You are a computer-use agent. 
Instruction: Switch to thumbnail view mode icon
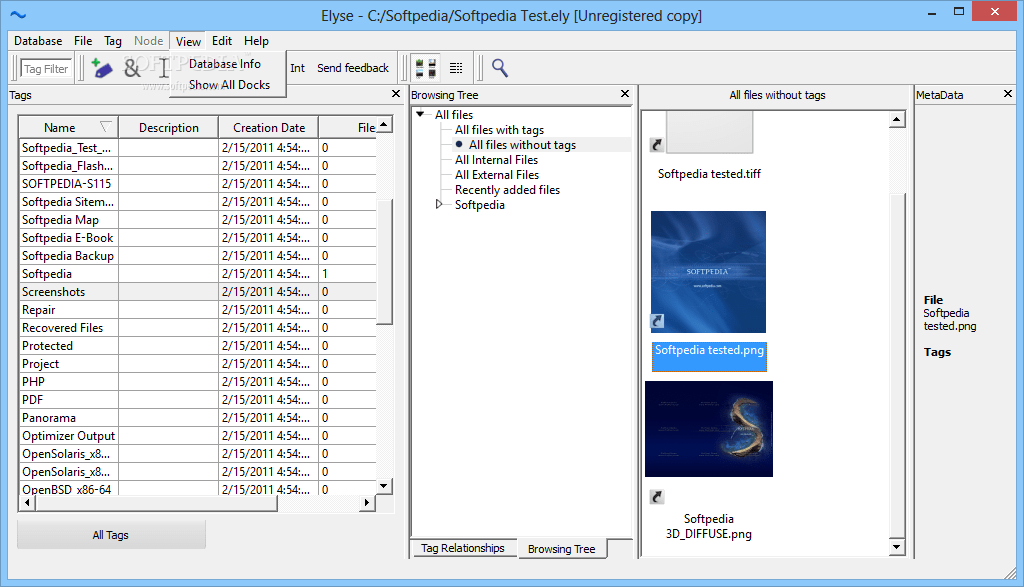(x=426, y=68)
